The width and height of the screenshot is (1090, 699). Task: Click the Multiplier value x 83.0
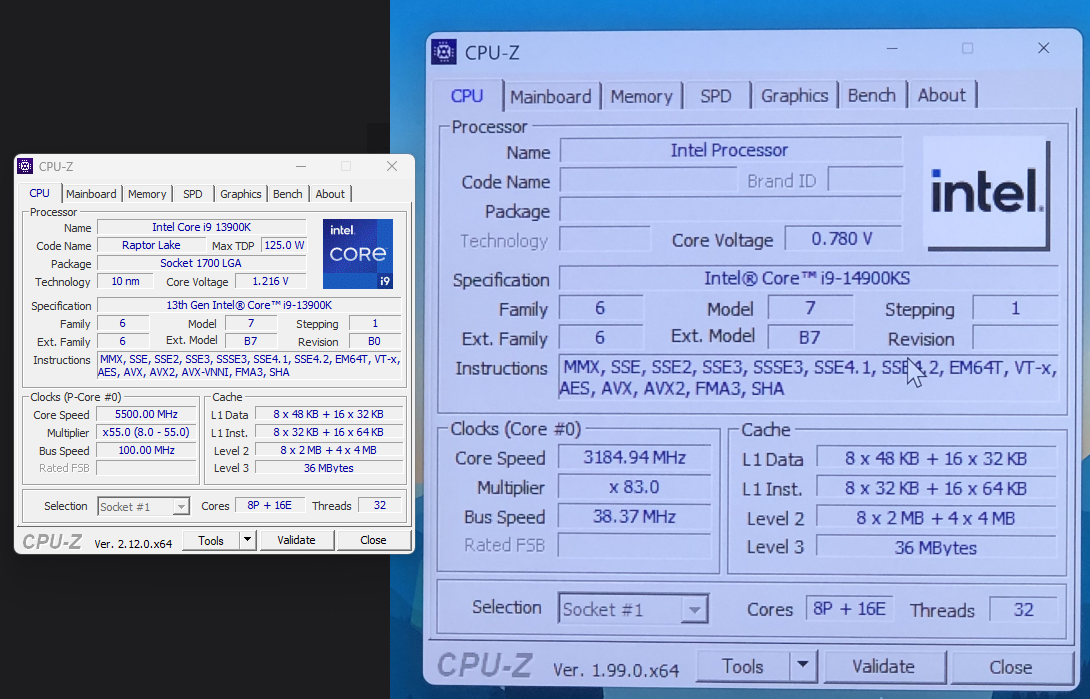(x=635, y=487)
